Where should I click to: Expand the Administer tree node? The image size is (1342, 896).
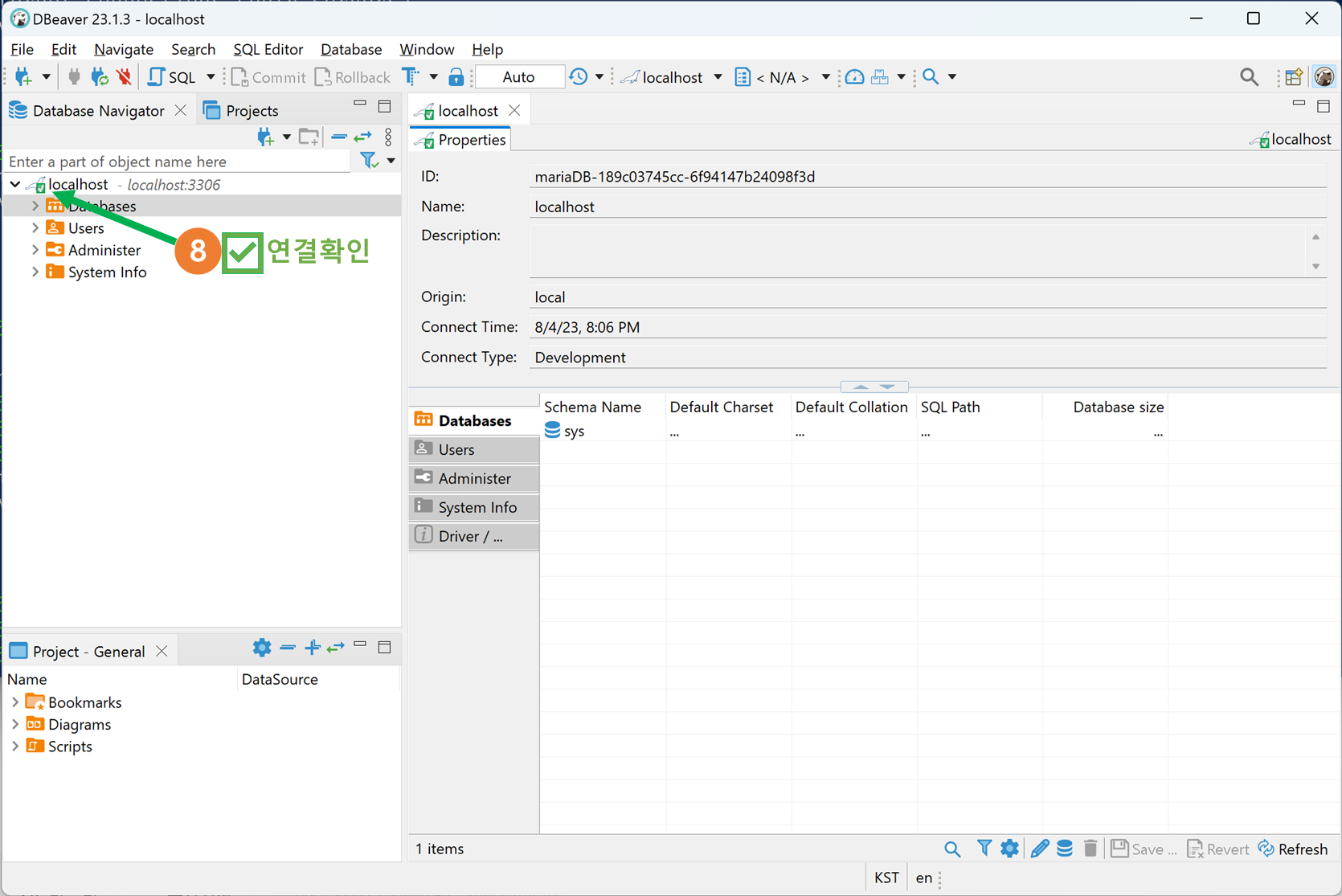tap(35, 250)
